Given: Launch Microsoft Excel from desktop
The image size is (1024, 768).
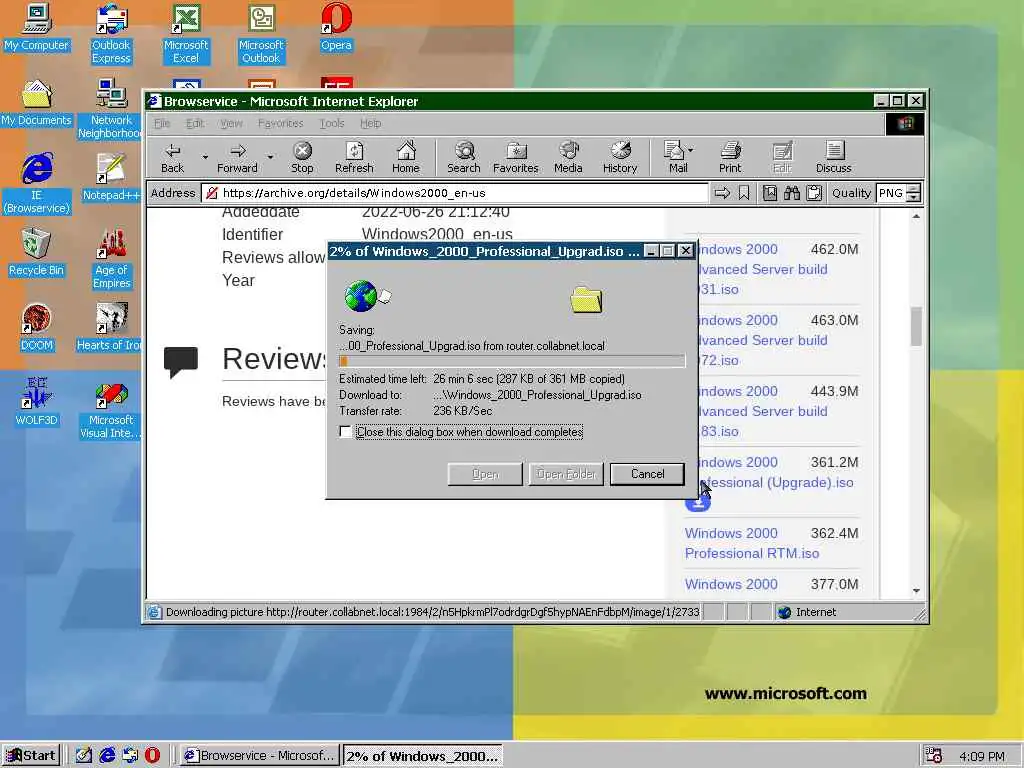Looking at the screenshot, I should coord(186,34).
